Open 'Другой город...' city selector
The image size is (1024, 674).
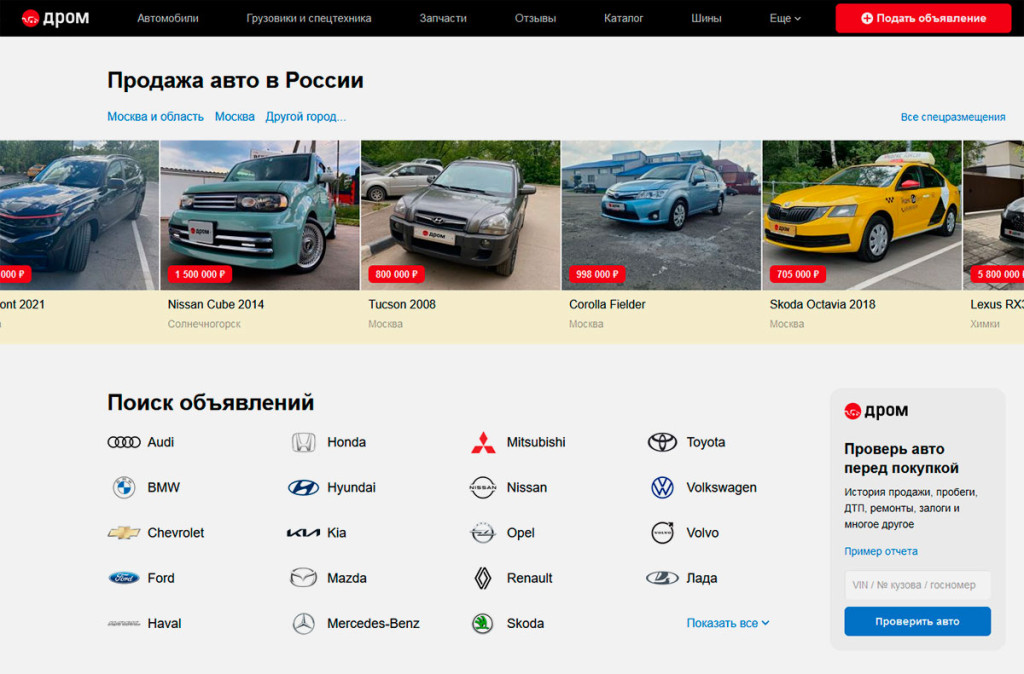(305, 117)
